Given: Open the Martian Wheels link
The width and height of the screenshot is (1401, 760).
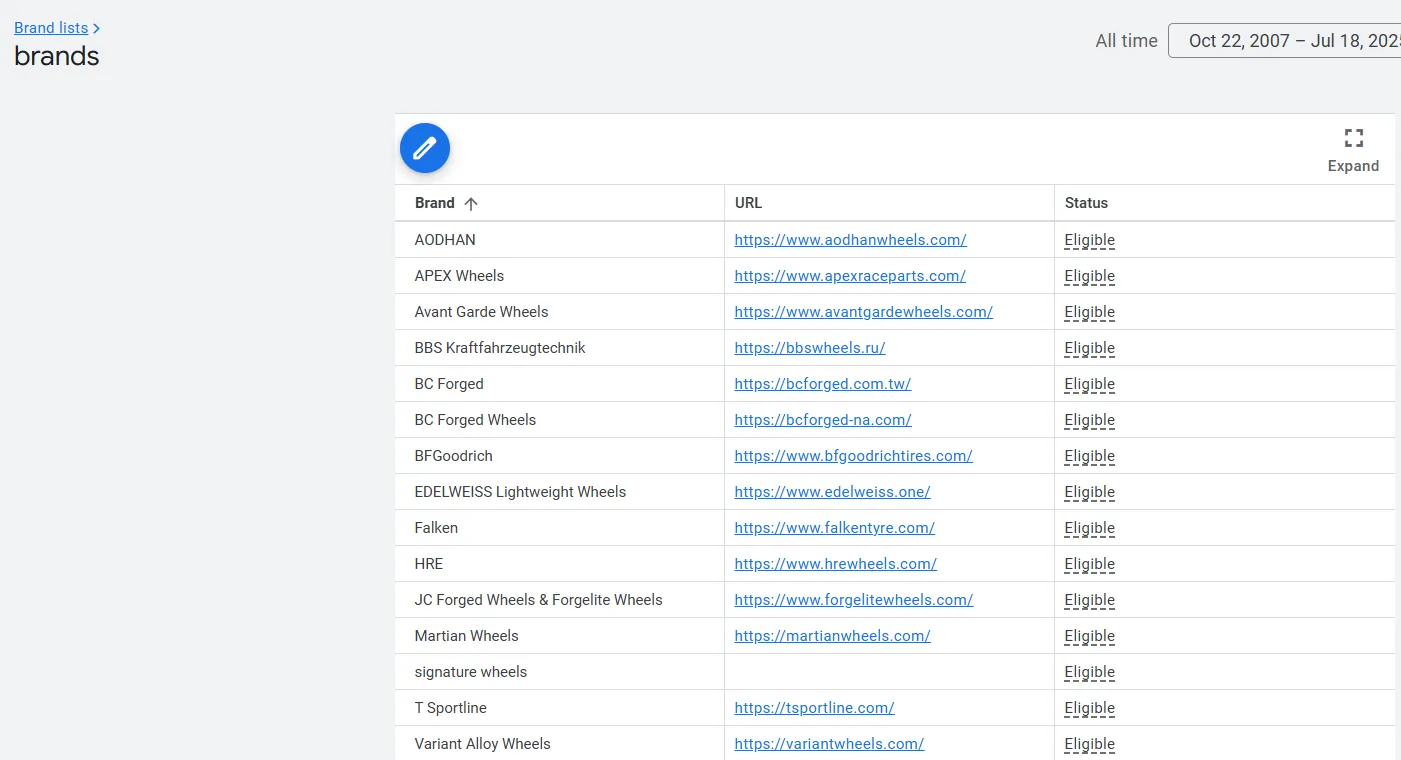Looking at the screenshot, I should 832,635.
